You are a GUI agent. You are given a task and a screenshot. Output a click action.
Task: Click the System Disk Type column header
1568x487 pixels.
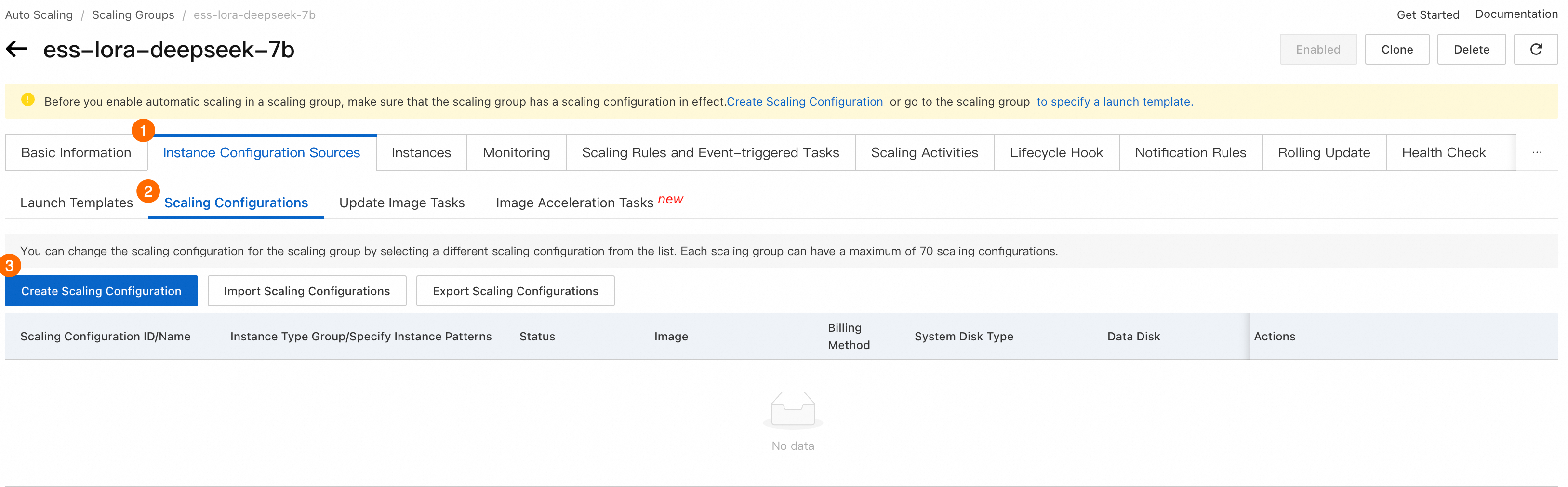pyautogui.click(x=964, y=337)
